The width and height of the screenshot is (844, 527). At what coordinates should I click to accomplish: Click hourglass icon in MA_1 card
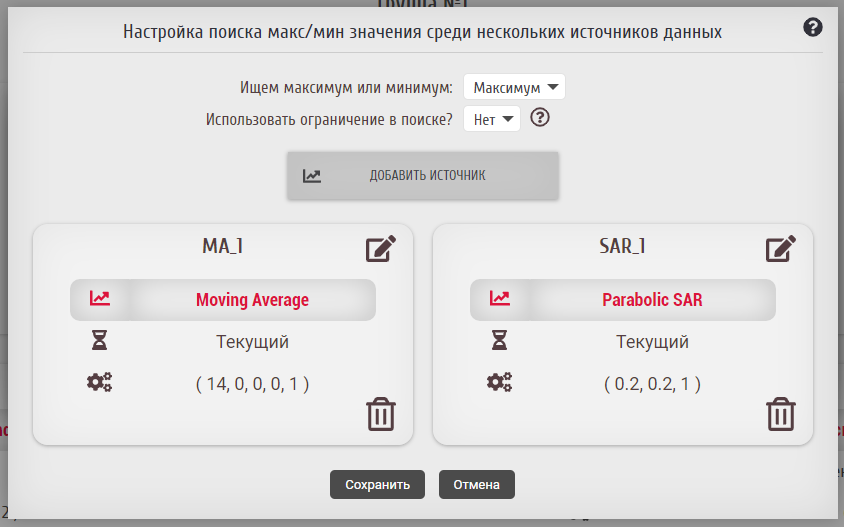pyautogui.click(x=100, y=341)
